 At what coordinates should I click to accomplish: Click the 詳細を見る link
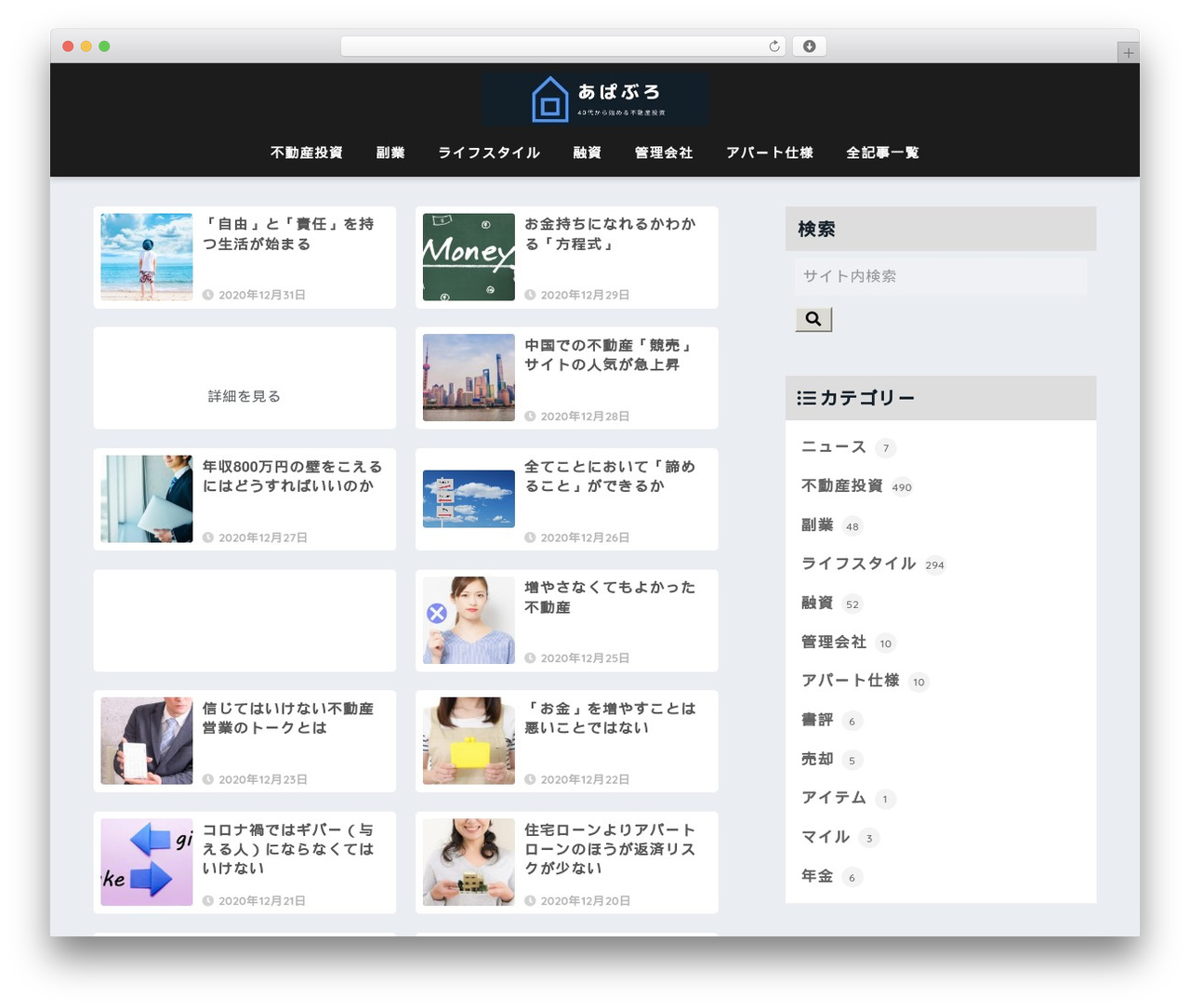[x=245, y=396]
